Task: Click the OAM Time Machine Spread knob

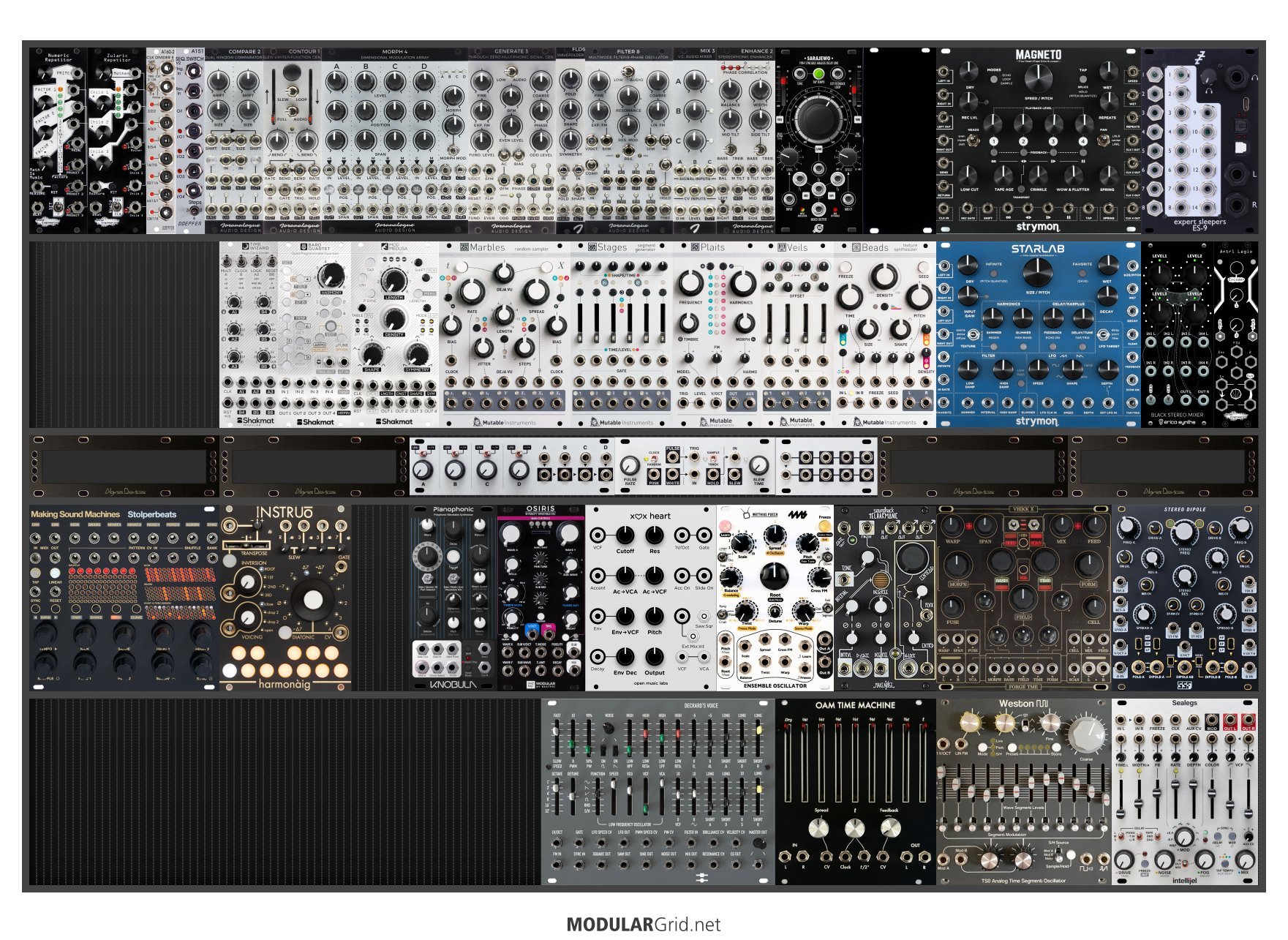Action: click(818, 828)
